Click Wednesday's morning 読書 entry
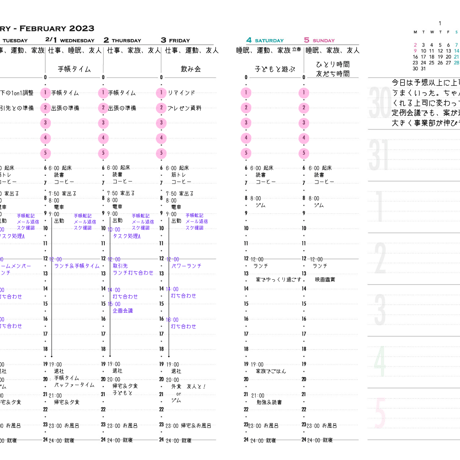 (x=59, y=175)
